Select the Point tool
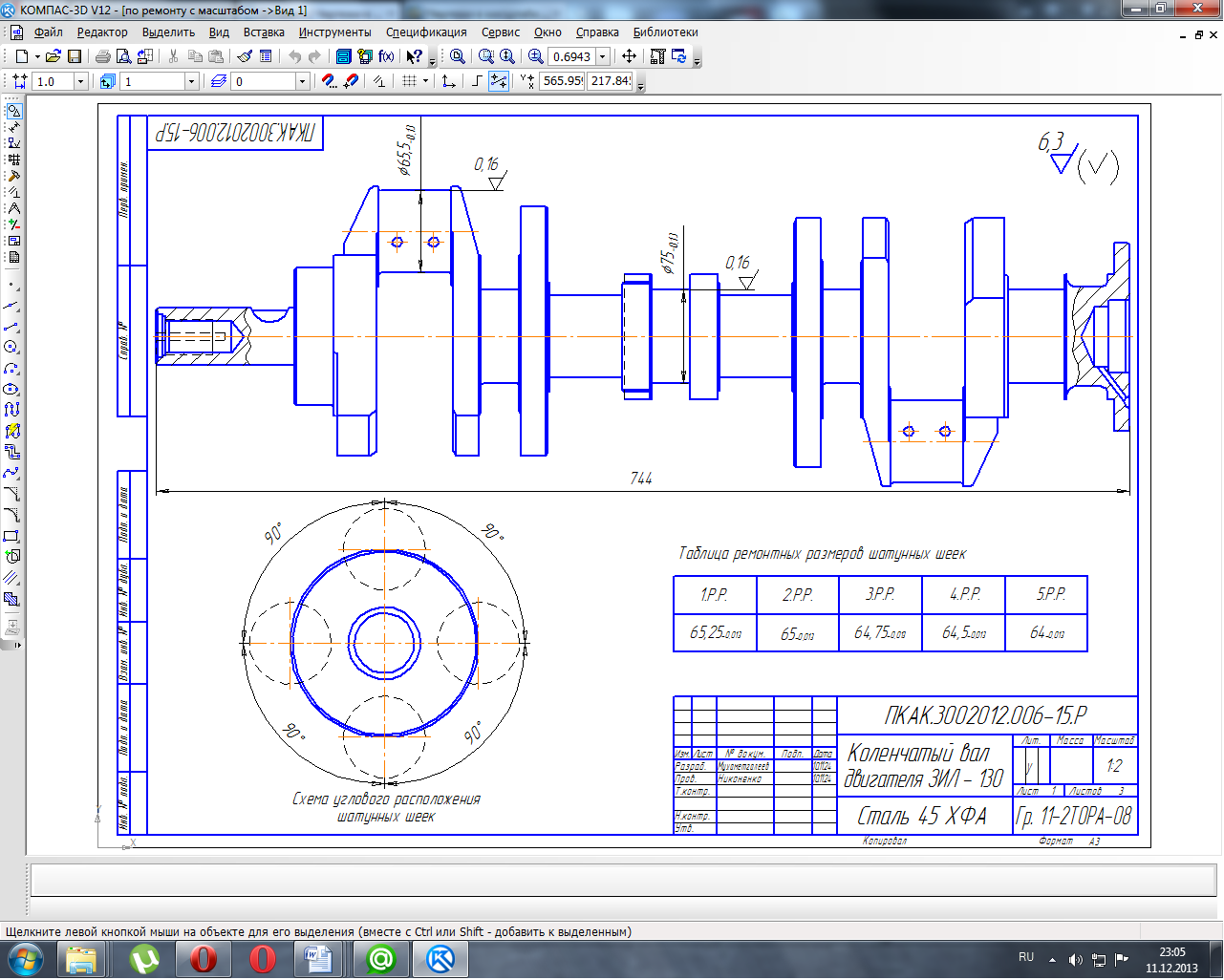The height and width of the screenshot is (980, 1224). (x=11, y=285)
